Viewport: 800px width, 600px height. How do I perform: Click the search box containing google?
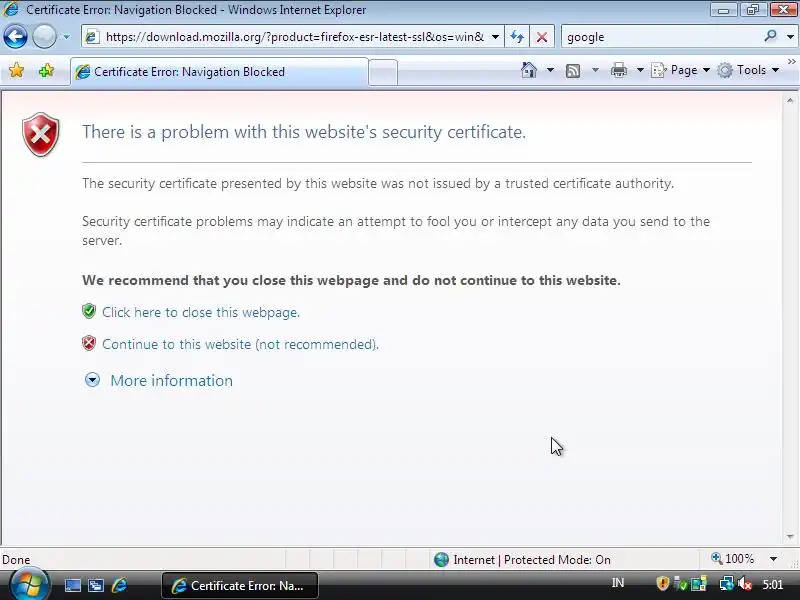pos(661,37)
